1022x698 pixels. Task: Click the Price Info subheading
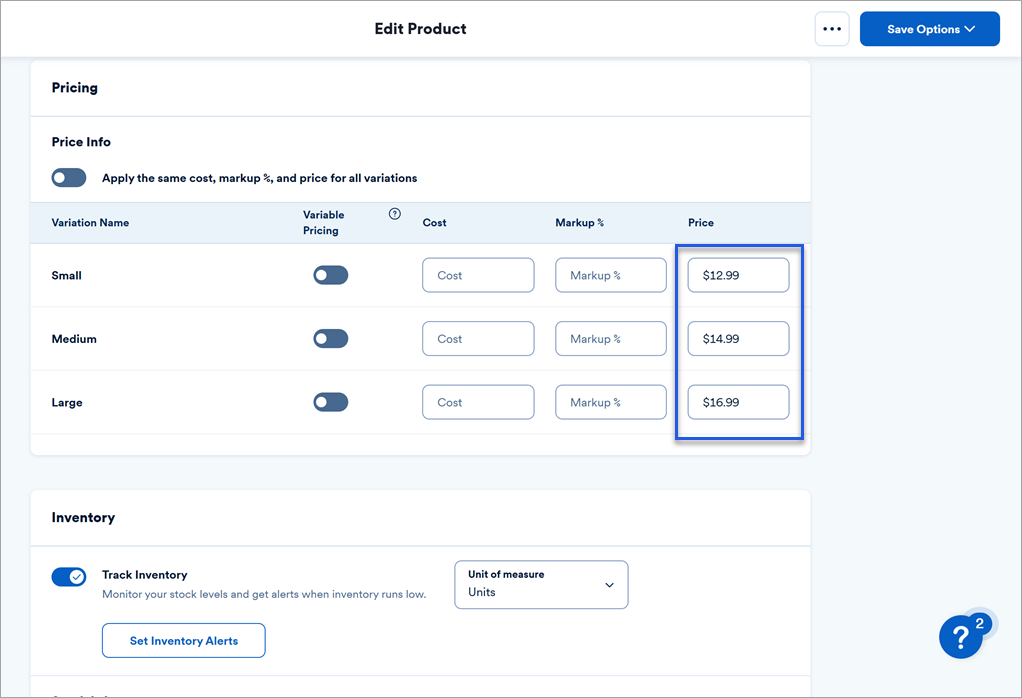(x=81, y=141)
